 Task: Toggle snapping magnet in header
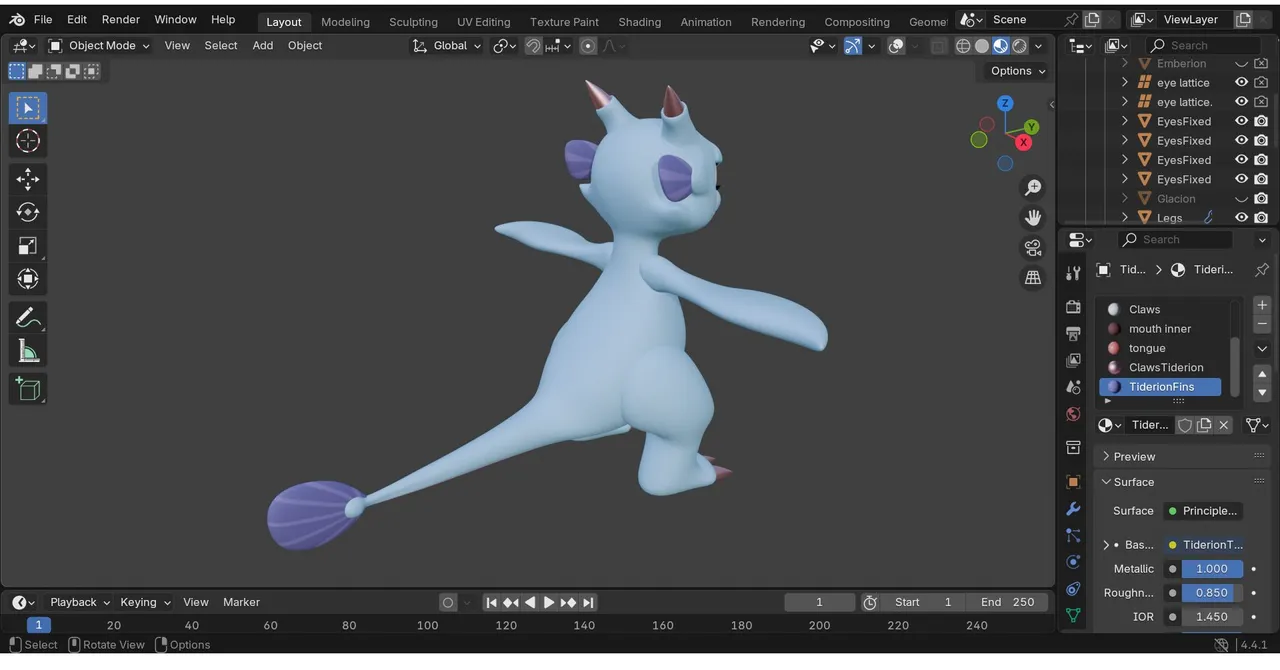(x=533, y=45)
